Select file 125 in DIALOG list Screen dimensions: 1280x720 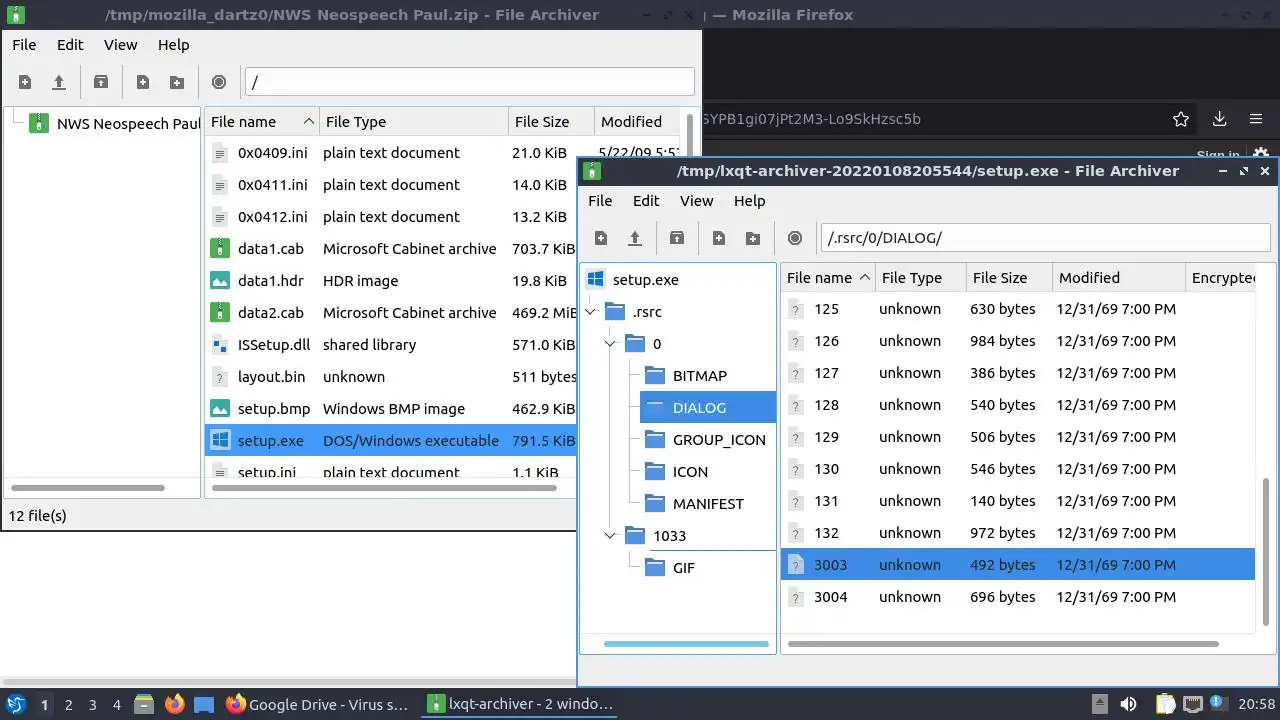click(1017, 309)
